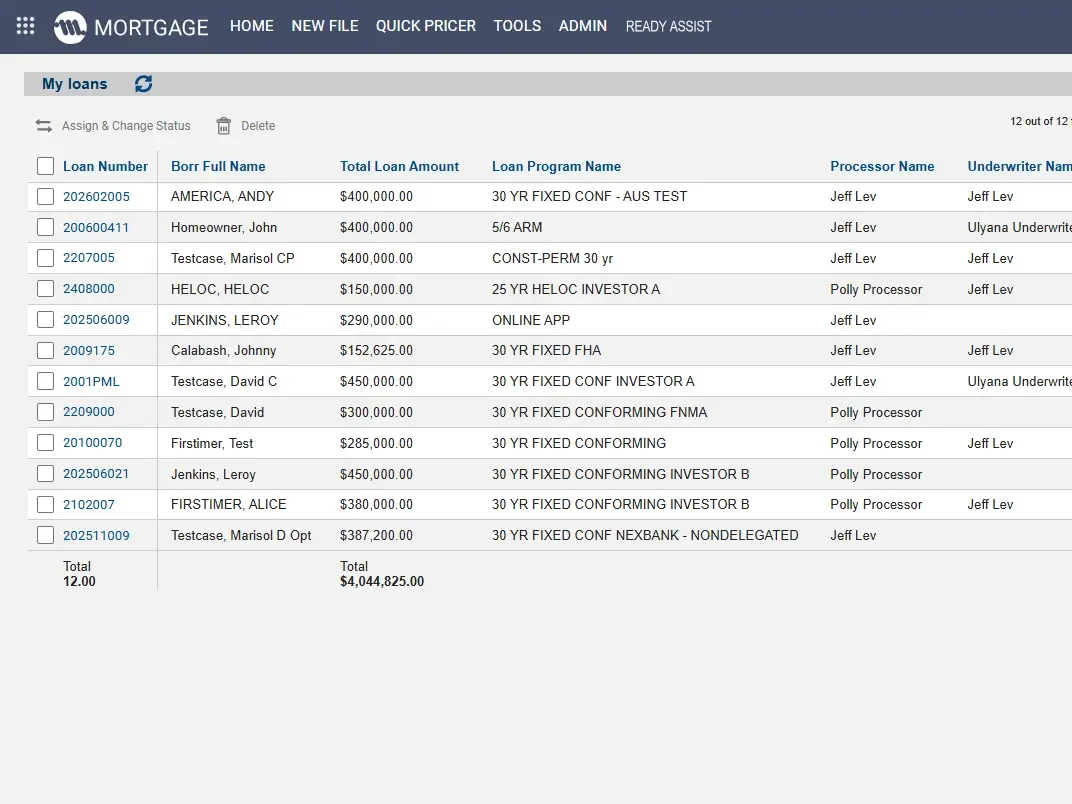Open loan number 202506009
Image resolution: width=1072 pixels, height=804 pixels.
(x=96, y=319)
